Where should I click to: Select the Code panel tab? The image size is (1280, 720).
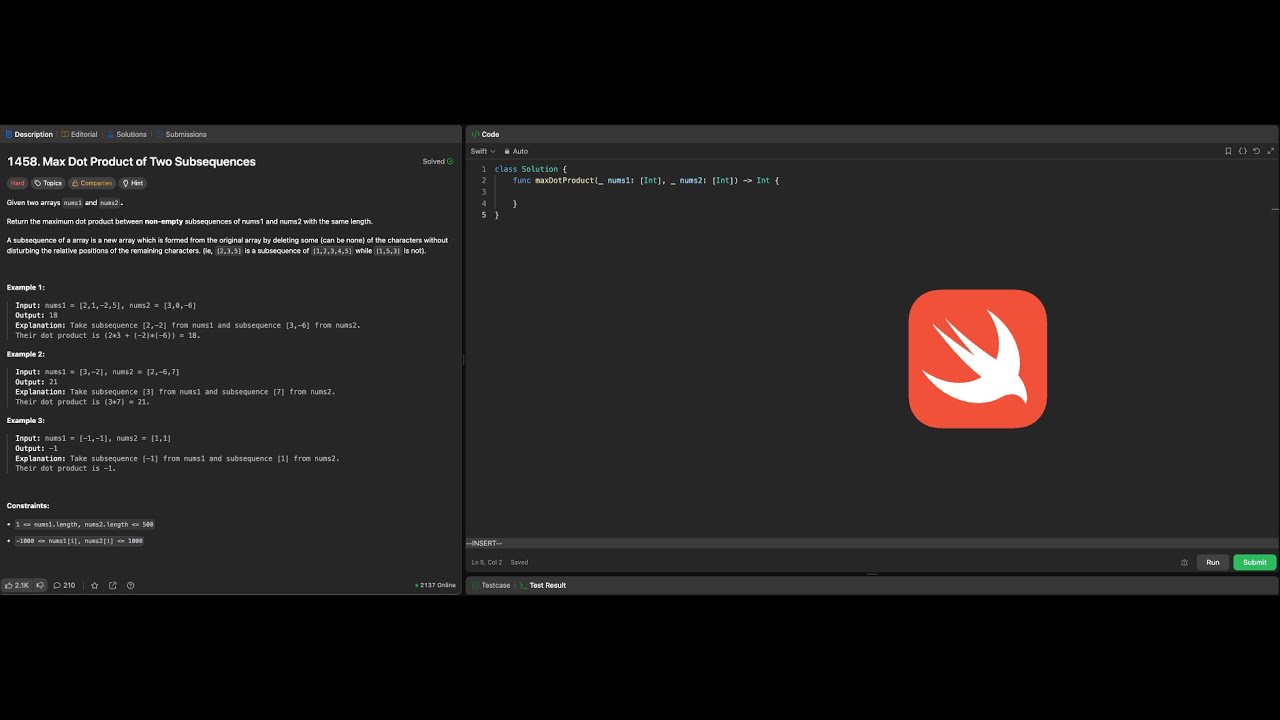[x=486, y=134]
